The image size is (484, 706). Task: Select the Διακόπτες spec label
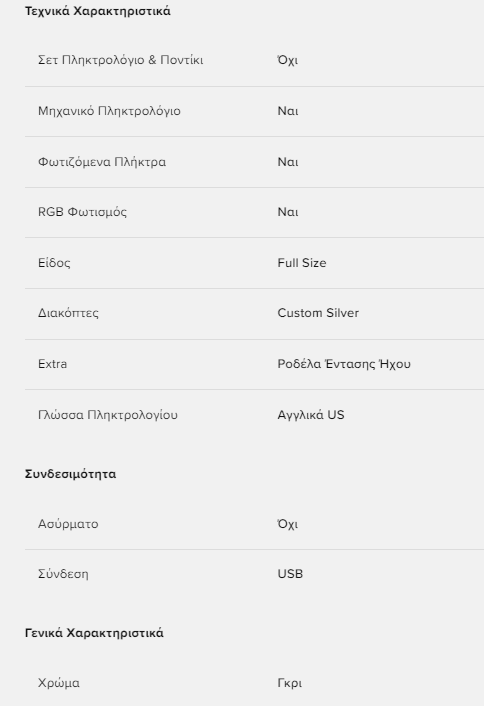click(x=68, y=313)
